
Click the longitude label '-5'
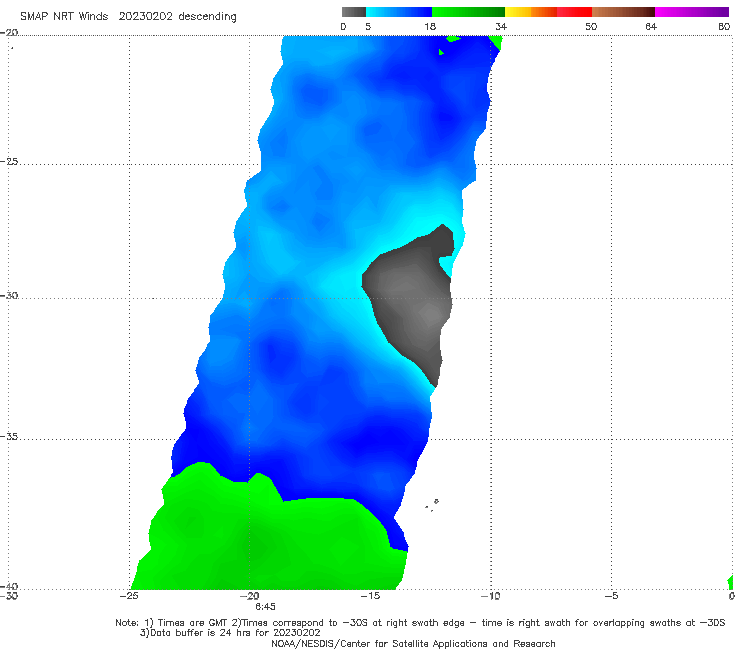pos(611,596)
